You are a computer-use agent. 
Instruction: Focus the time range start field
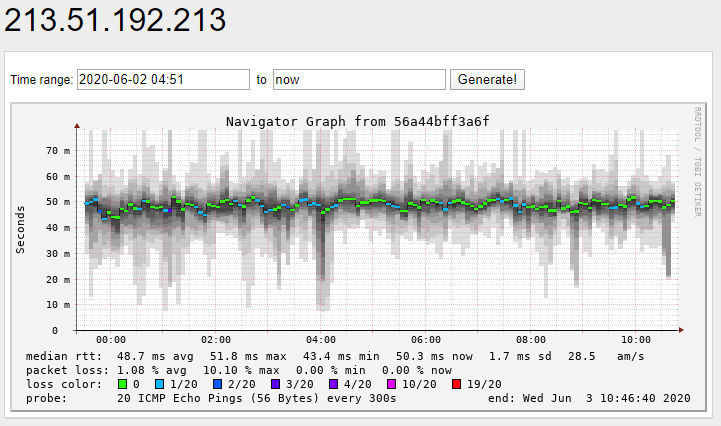(163, 80)
